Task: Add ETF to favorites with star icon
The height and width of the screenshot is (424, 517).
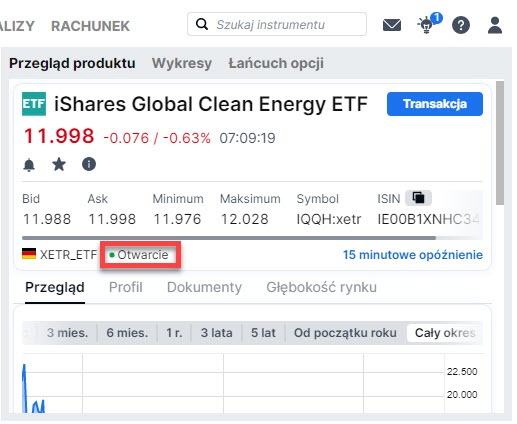Action: point(59,164)
